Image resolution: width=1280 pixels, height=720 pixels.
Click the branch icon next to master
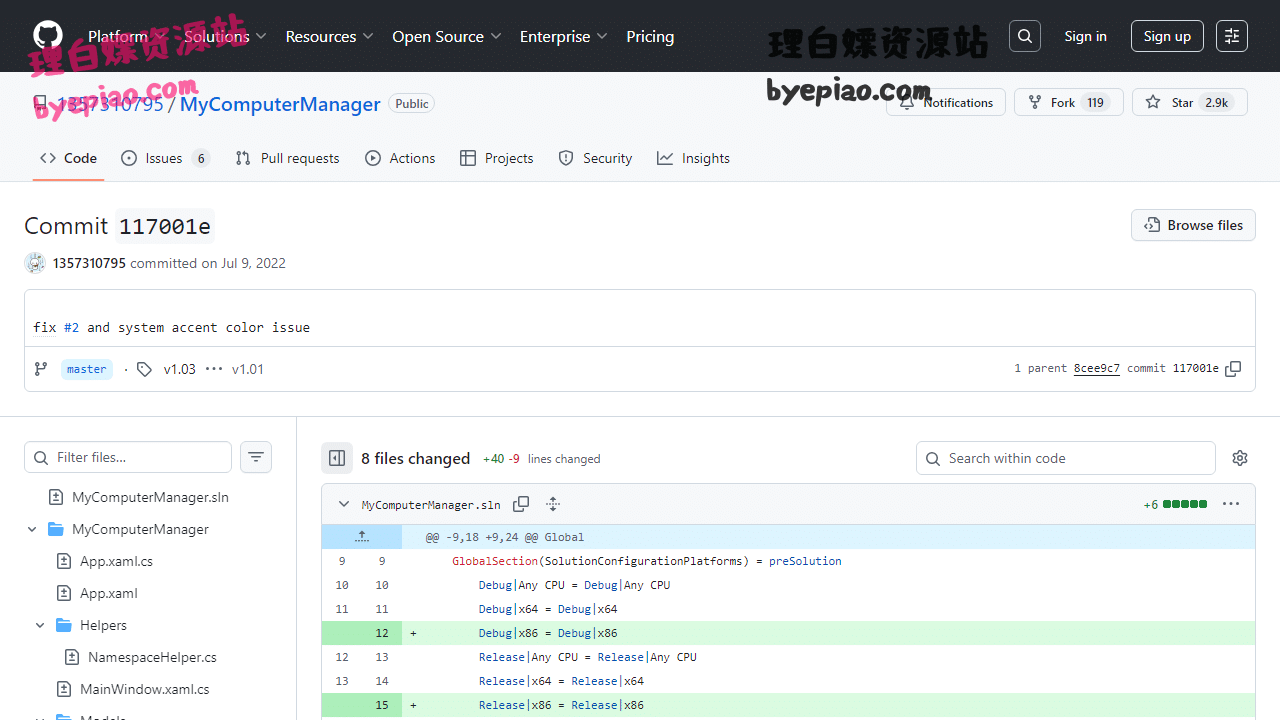point(41,369)
